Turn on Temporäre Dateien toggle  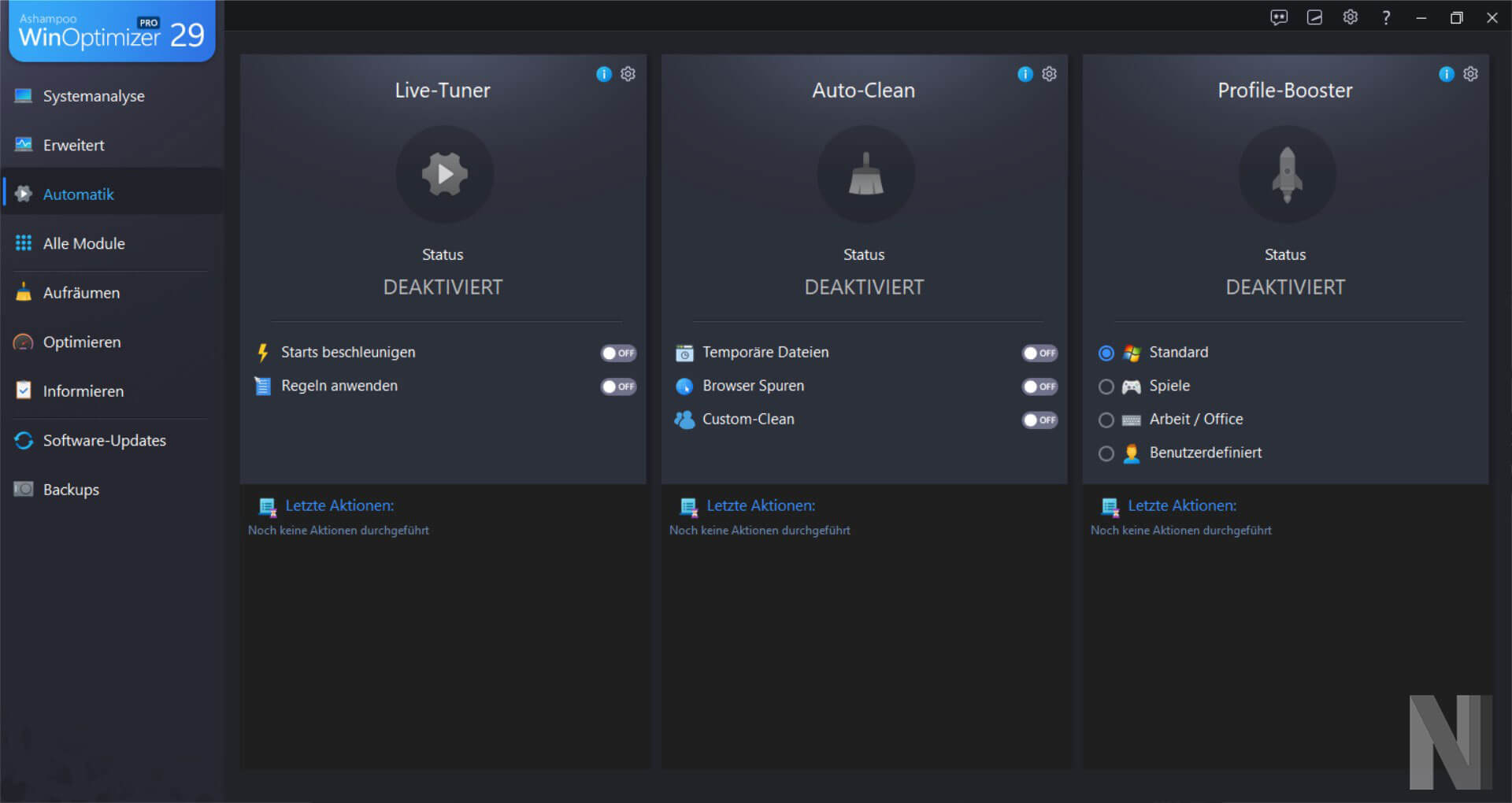coord(1039,353)
